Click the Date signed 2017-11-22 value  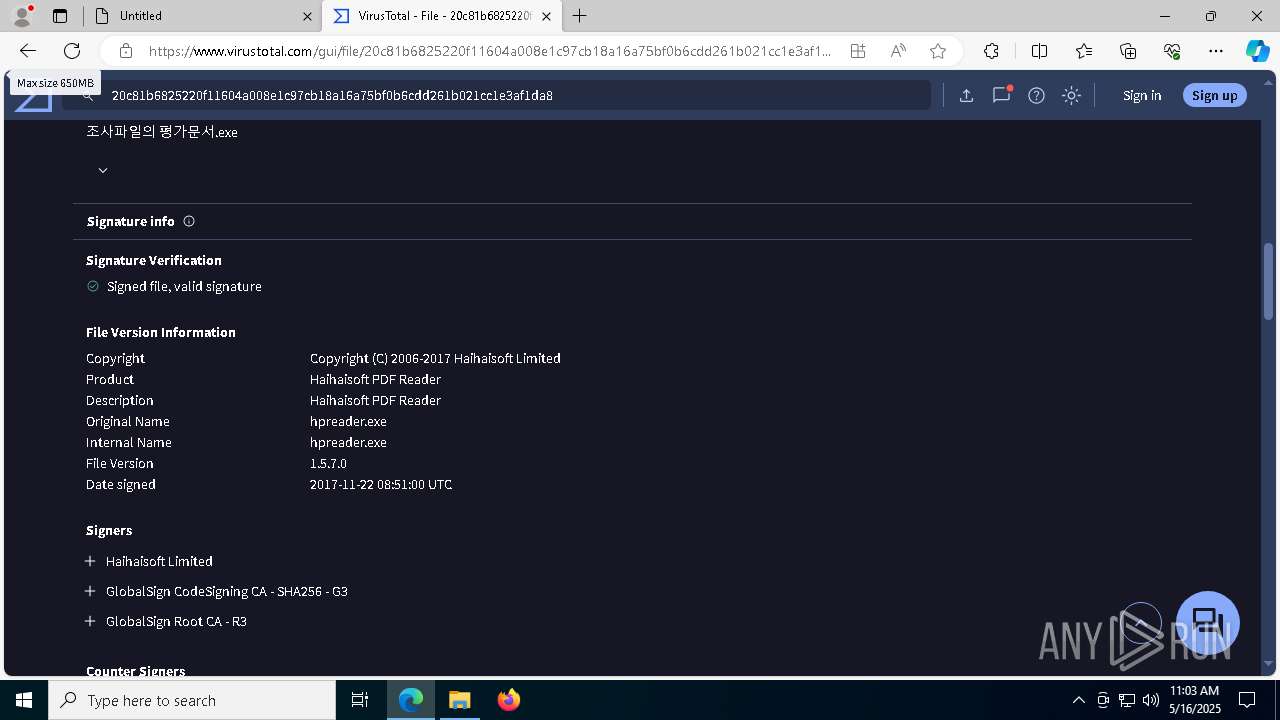pos(381,484)
